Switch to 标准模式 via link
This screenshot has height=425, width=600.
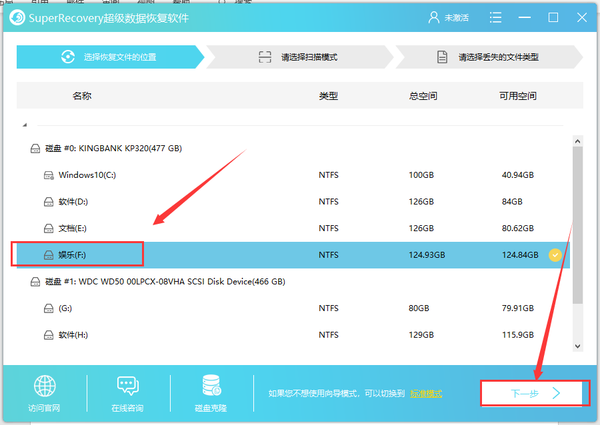tap(426, 394)
